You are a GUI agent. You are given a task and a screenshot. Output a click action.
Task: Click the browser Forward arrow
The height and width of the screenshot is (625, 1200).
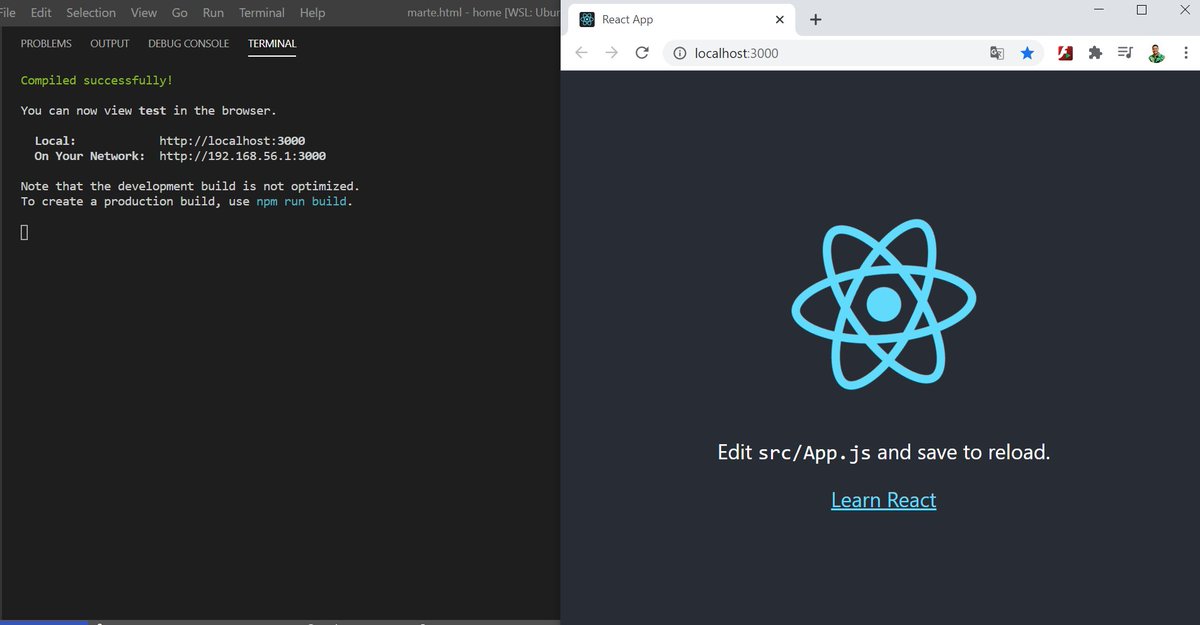coord(612,53)
